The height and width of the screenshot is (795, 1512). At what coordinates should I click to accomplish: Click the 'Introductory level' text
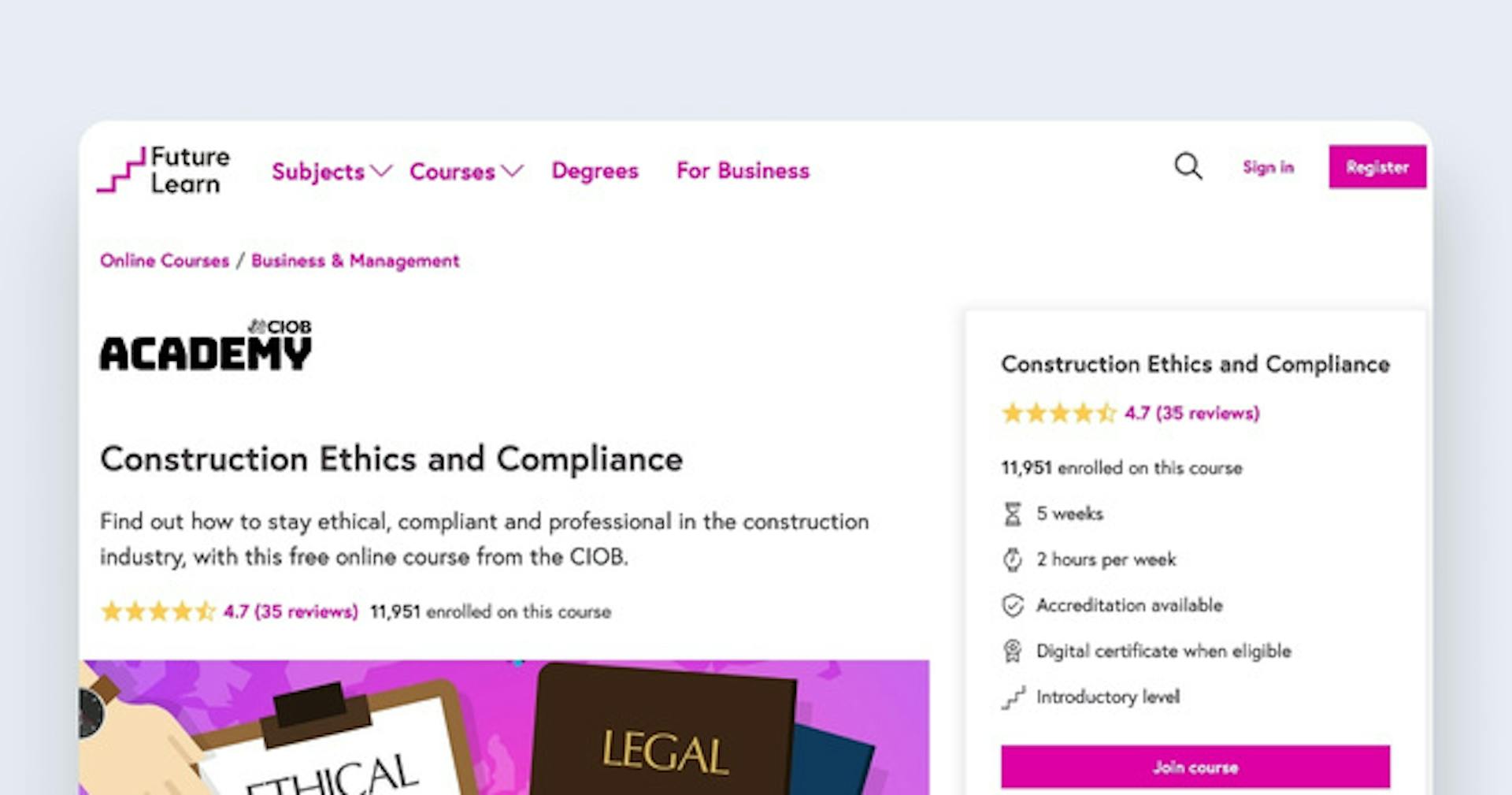pos(1108,697)
